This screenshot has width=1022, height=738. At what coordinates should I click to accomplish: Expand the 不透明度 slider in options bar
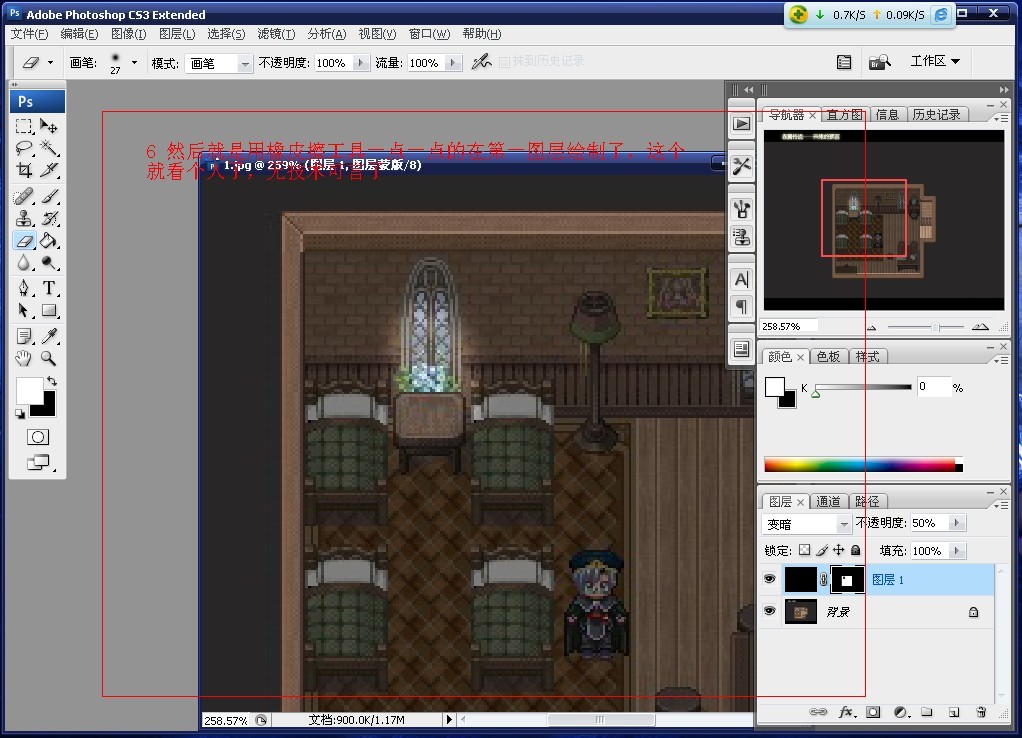(361, 63)
